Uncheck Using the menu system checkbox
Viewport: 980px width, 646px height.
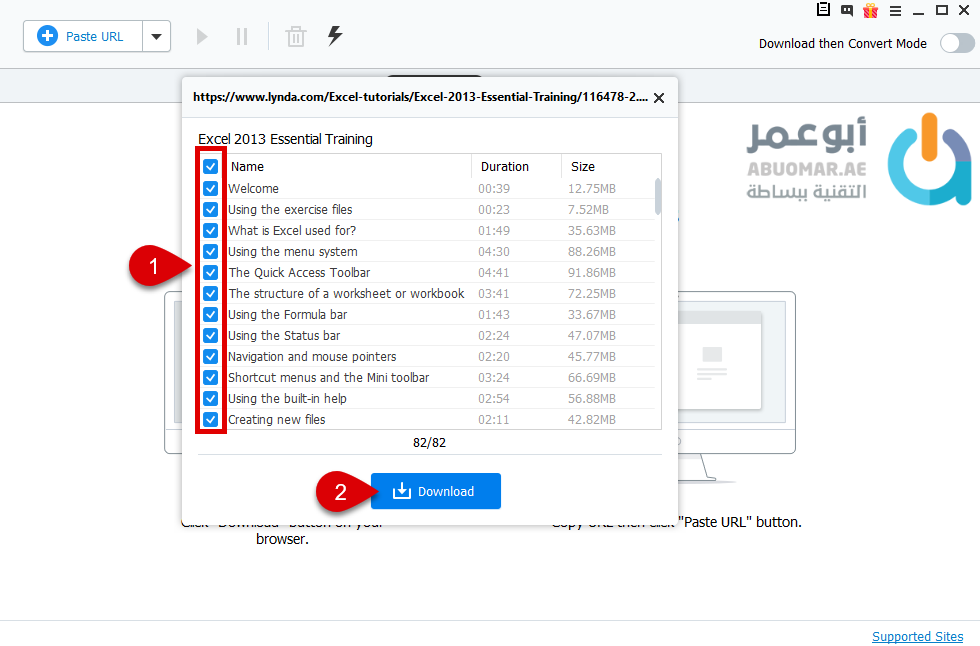point(211,251)
